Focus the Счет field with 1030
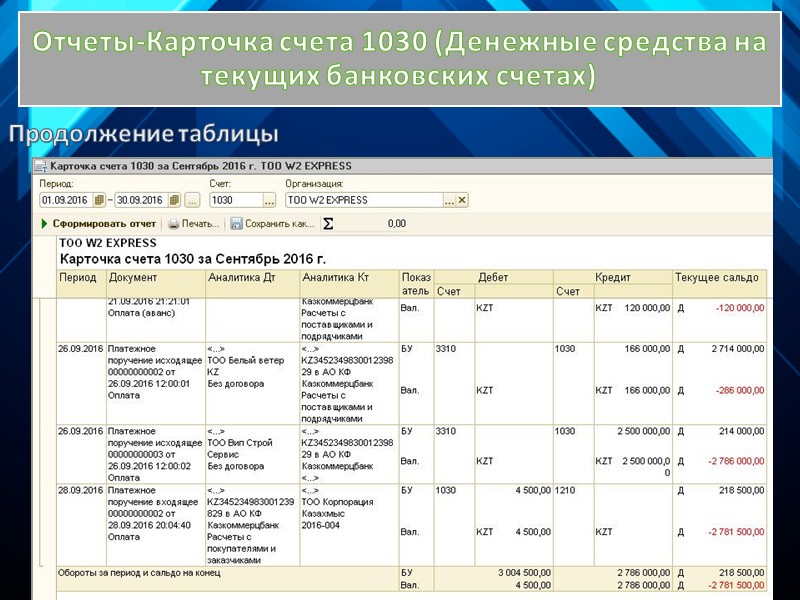The width and height of the screenshot is (800, 600). coord(236,200)
